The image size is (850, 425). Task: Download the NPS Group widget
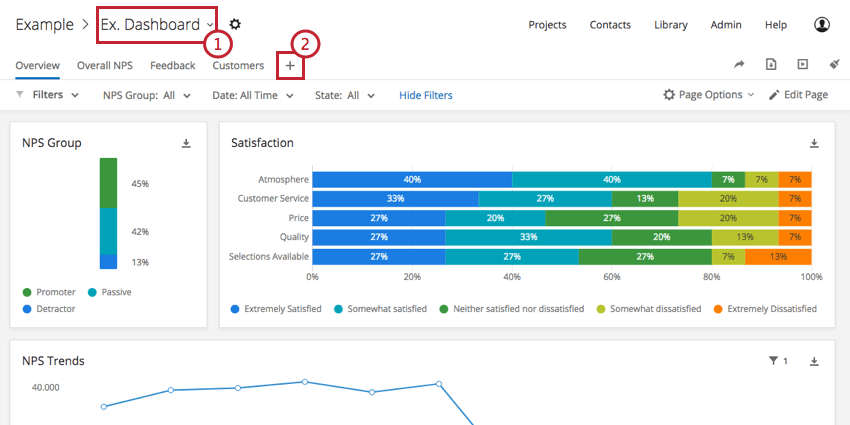click(x=186, y=144)
